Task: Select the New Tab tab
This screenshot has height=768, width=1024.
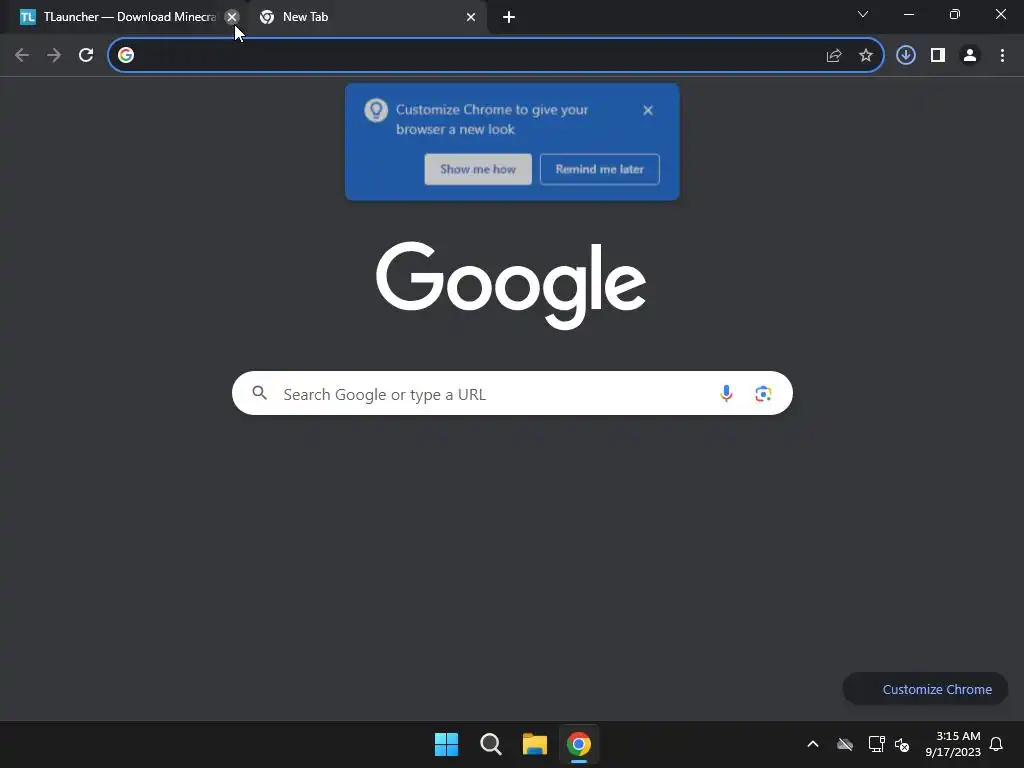Action: click(368, 17)
